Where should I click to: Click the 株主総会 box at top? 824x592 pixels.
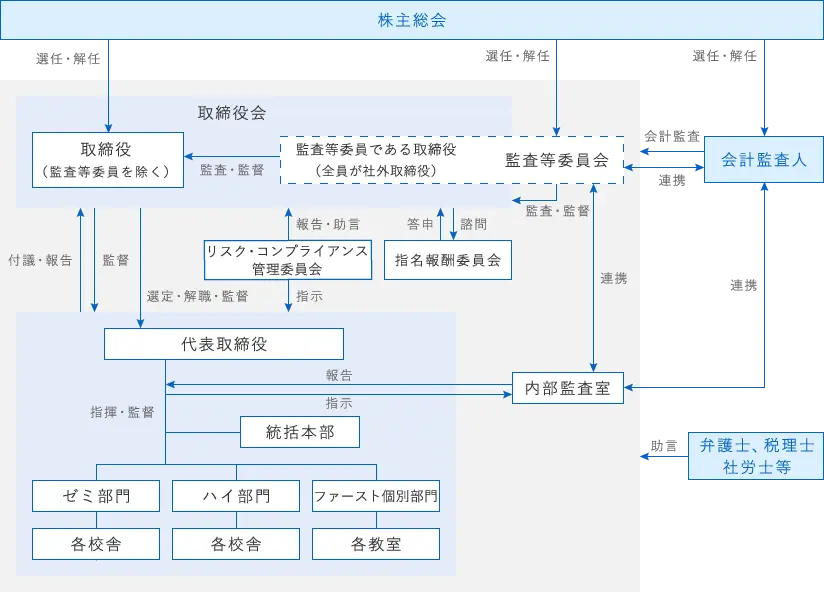tap(411, 20)
